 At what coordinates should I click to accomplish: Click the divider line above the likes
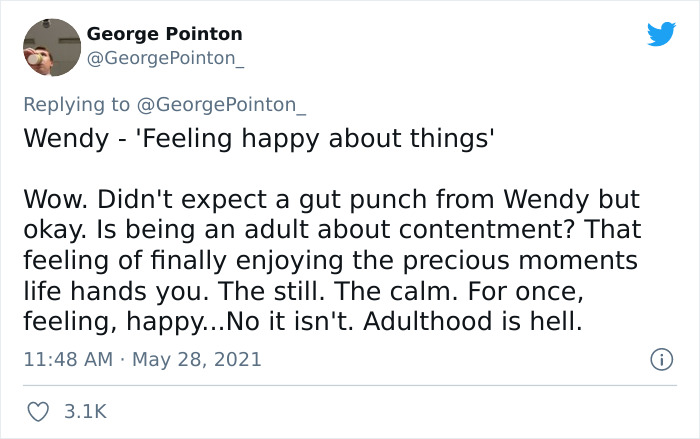tap(350, 385)
